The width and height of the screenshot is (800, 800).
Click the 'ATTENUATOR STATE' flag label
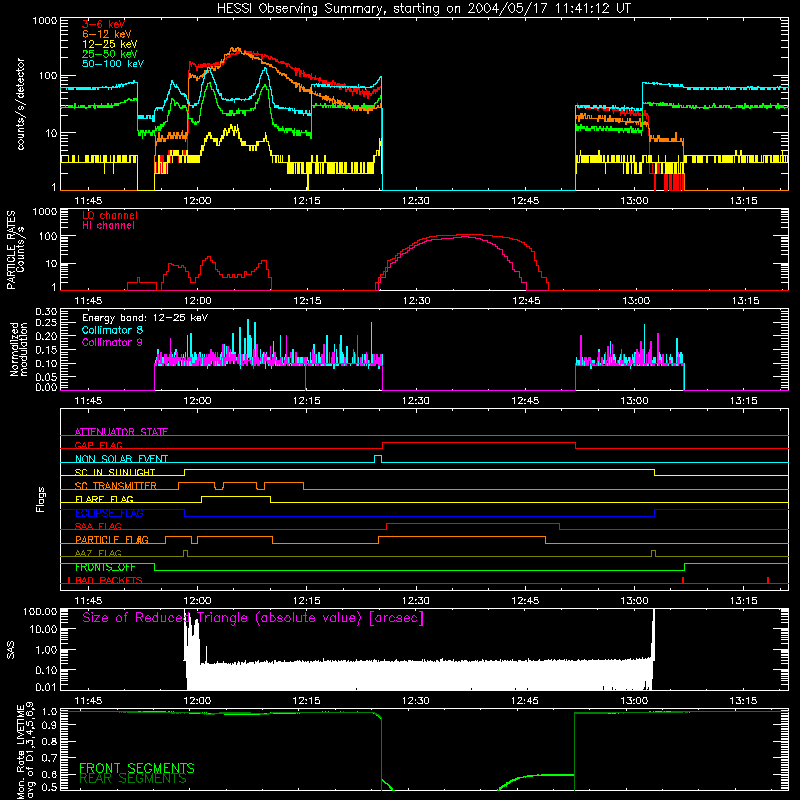pos(121,432)
